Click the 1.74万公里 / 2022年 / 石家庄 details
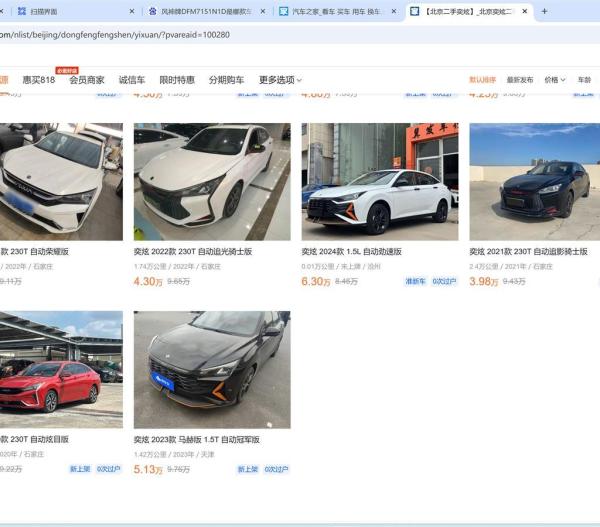Screen dimensions: 600x527 pyautogui.click(x=177, y=266)
